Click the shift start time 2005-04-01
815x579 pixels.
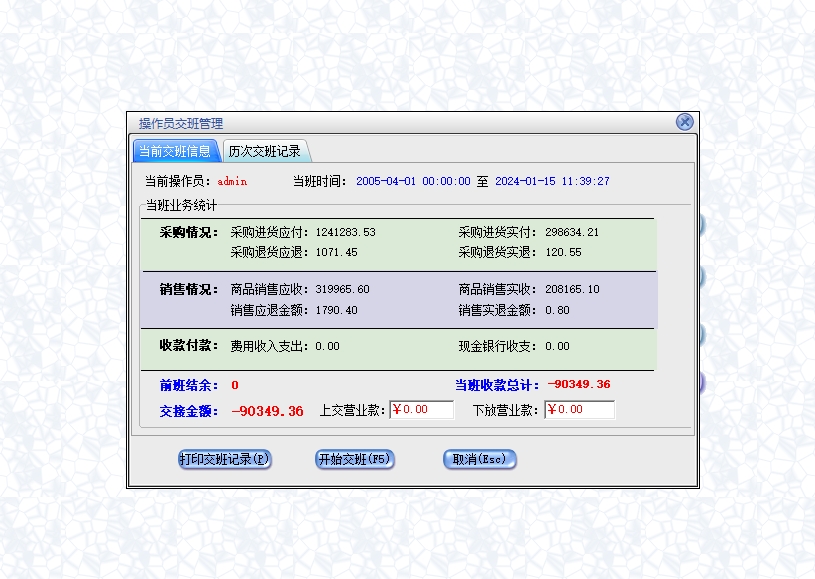point(412,182)
